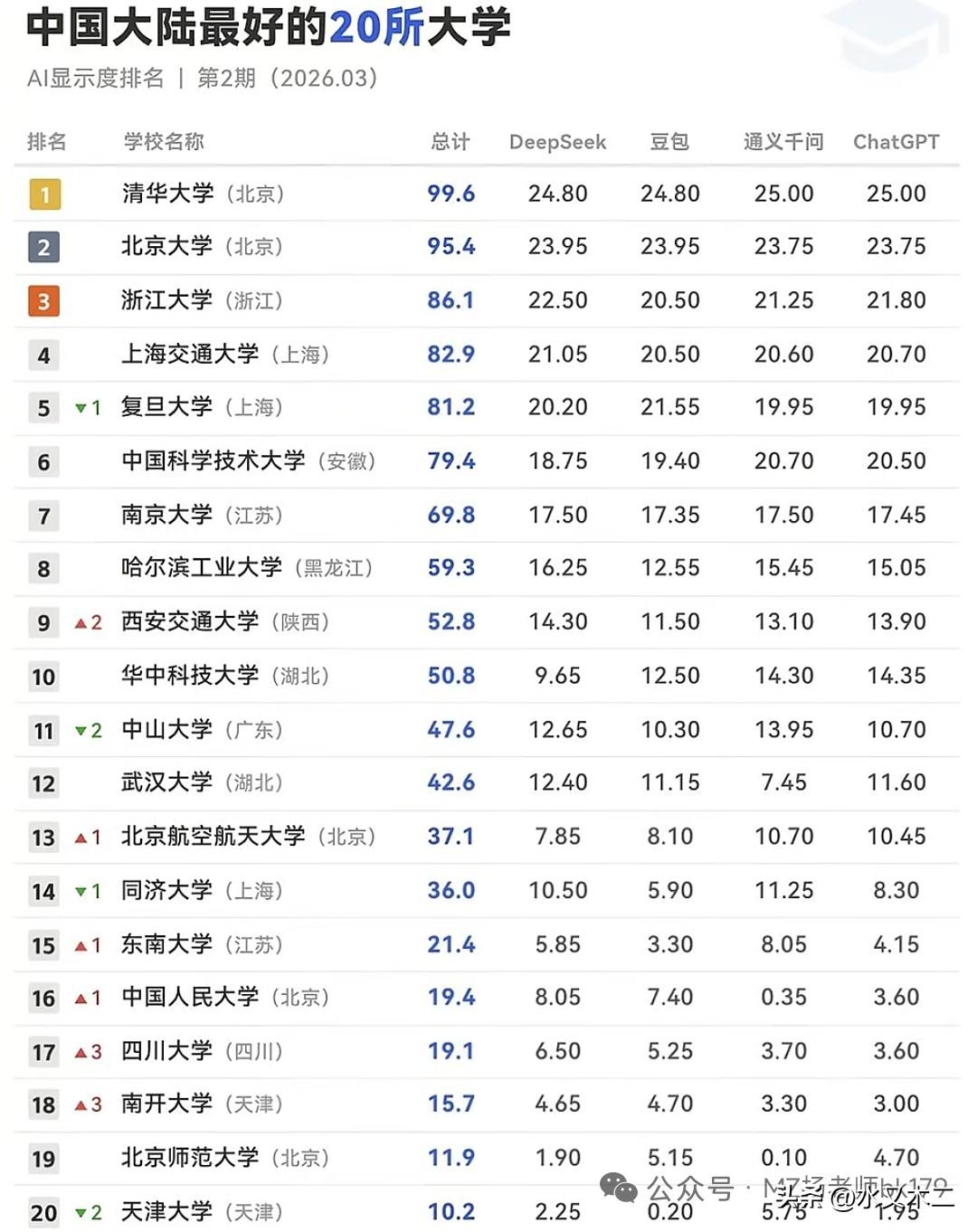
Task: Select 中山大学 (广东) row name
Action: [203, 729]
